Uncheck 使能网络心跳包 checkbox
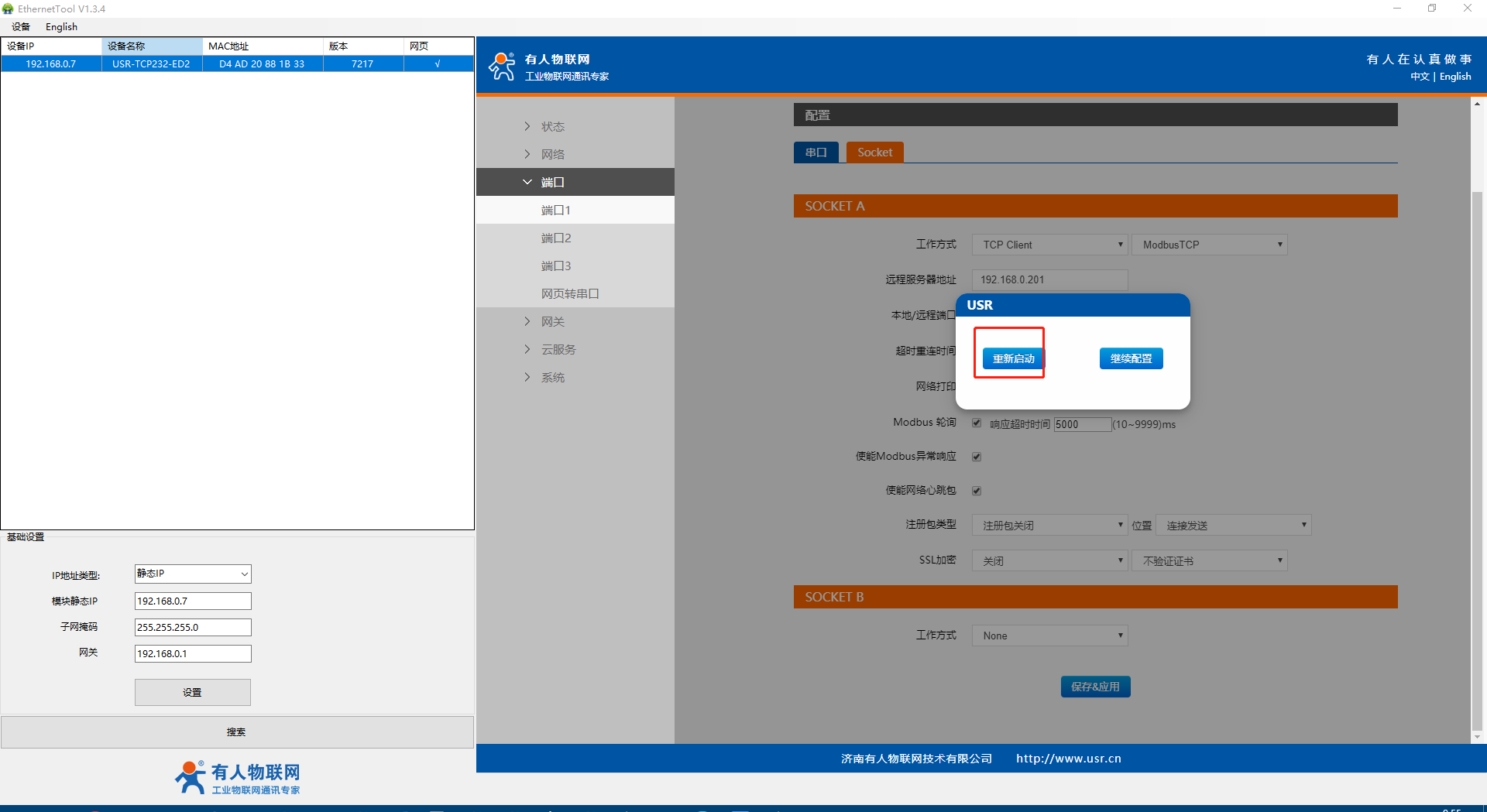The height and width of the screenshot is (812, 1487). pos(977,491)
